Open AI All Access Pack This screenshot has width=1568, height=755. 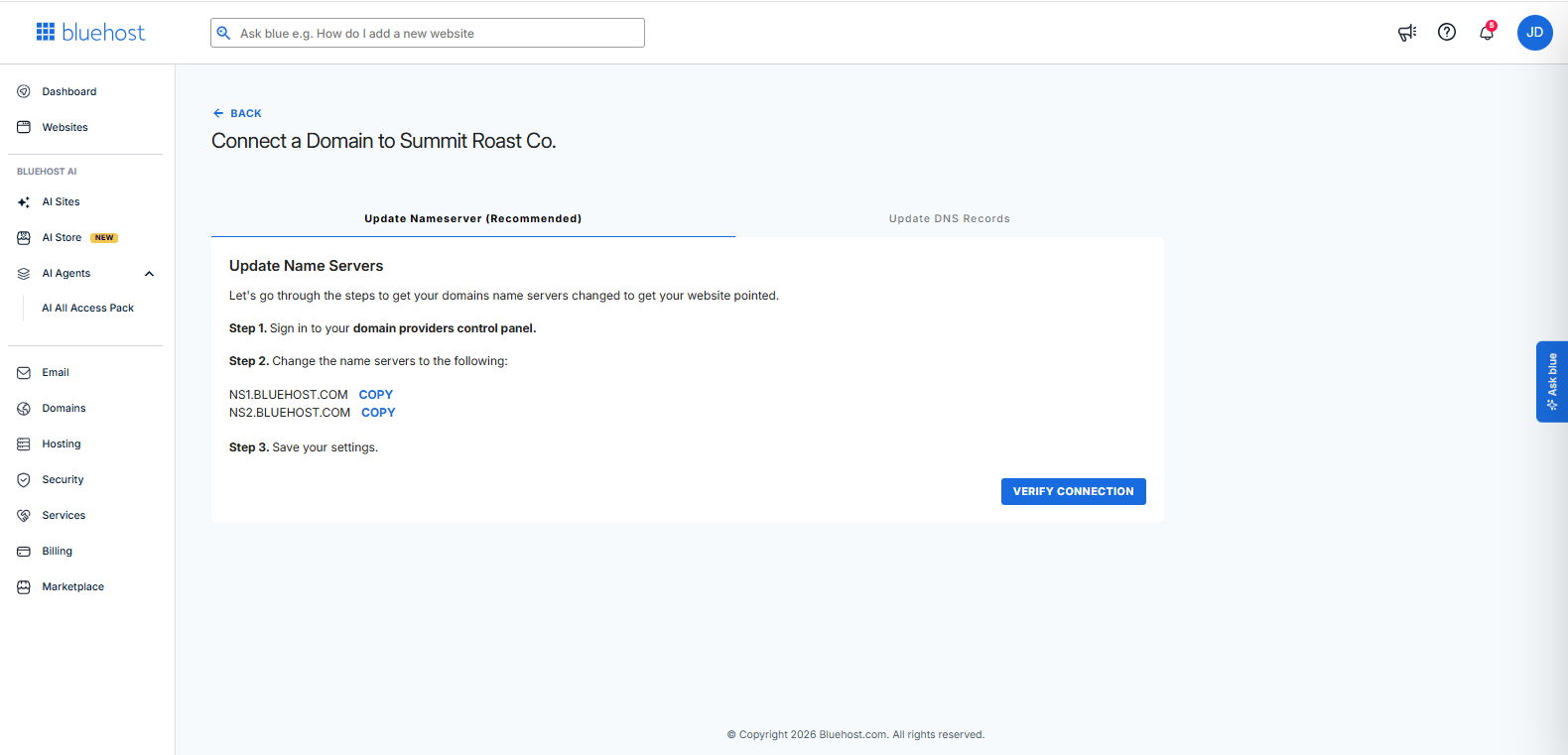pyautogui.click(x=88, y=309)
